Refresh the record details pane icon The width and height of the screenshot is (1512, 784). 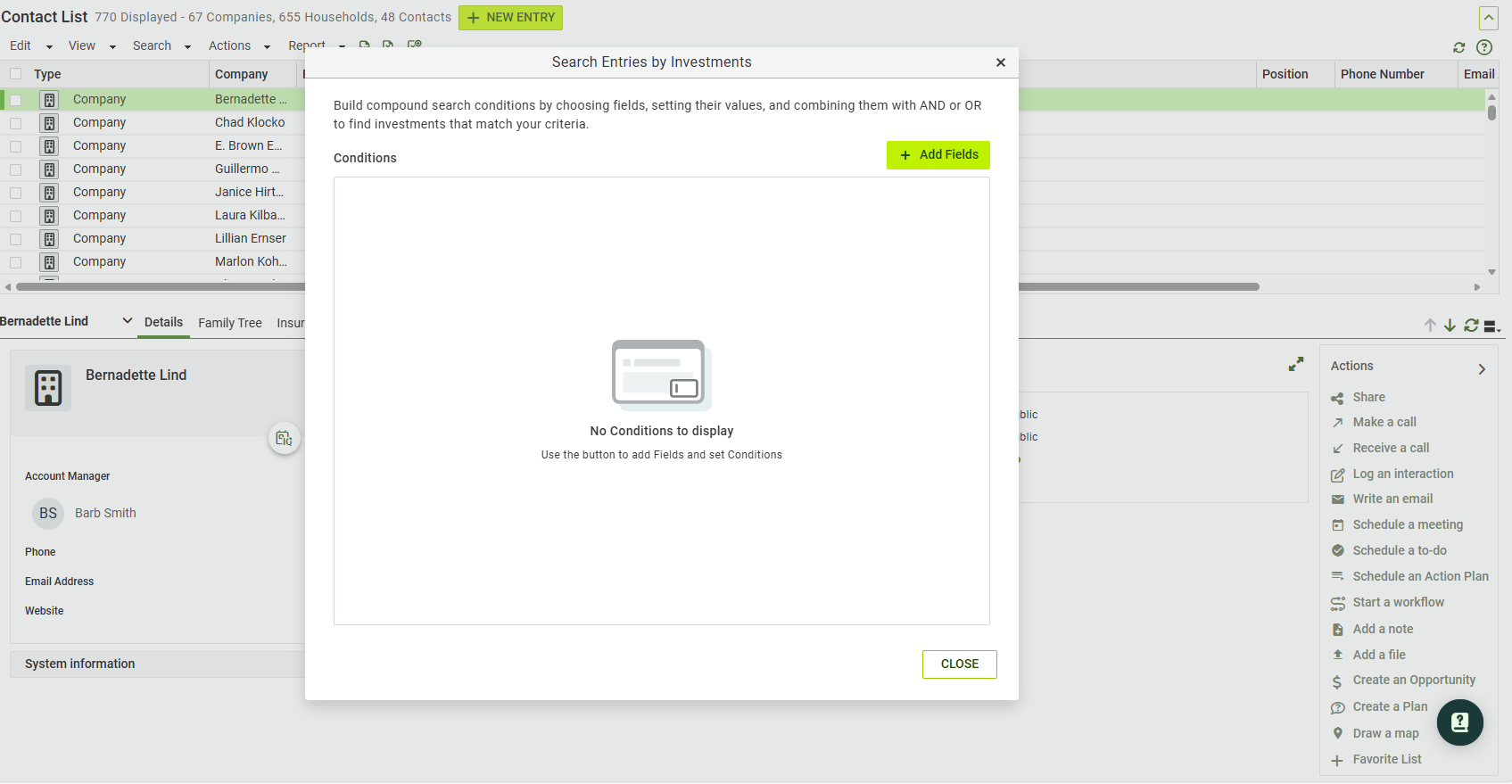point(1471,326)
